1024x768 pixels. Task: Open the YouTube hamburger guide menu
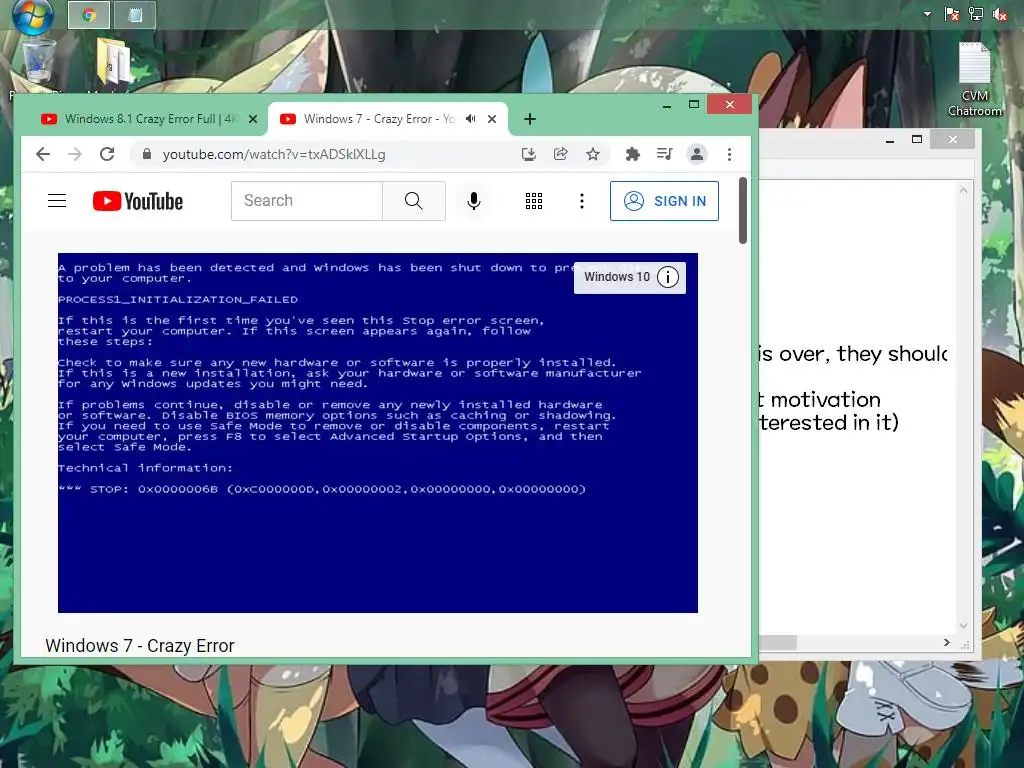57,200
